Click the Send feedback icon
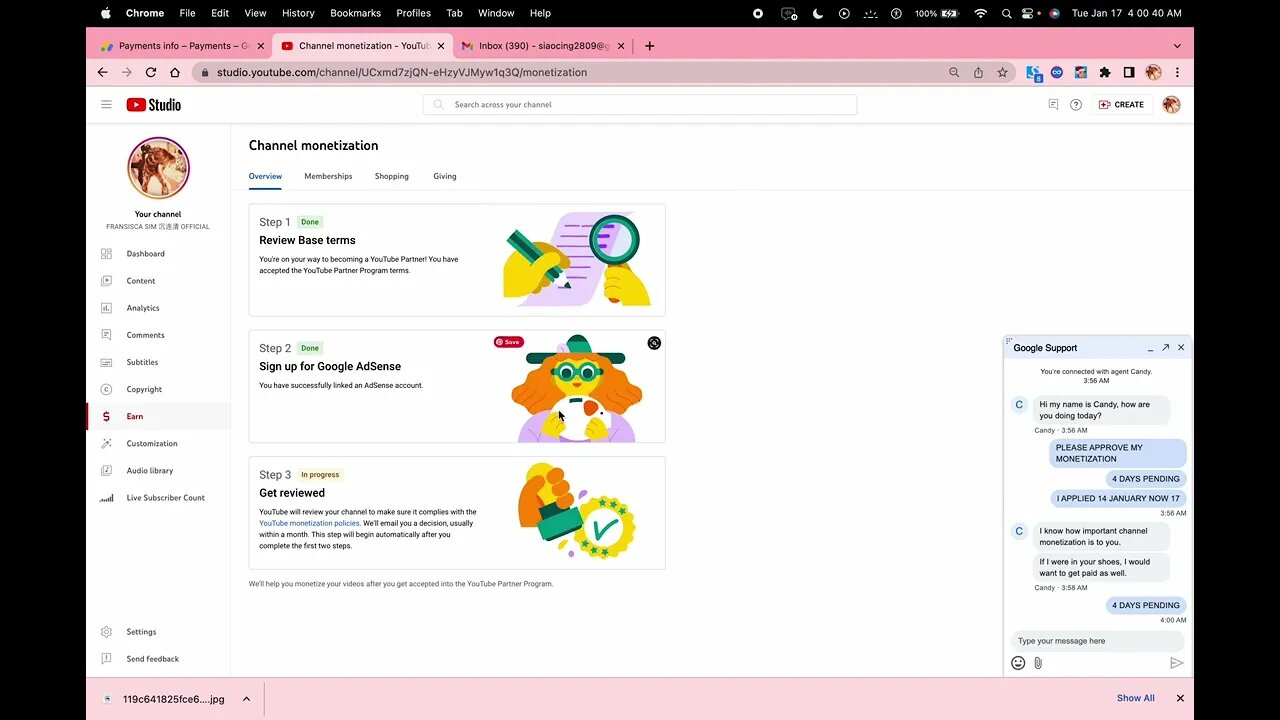The width and height of the screenshot is (1280, 720). pyautogui.click(x=106, y=659)
